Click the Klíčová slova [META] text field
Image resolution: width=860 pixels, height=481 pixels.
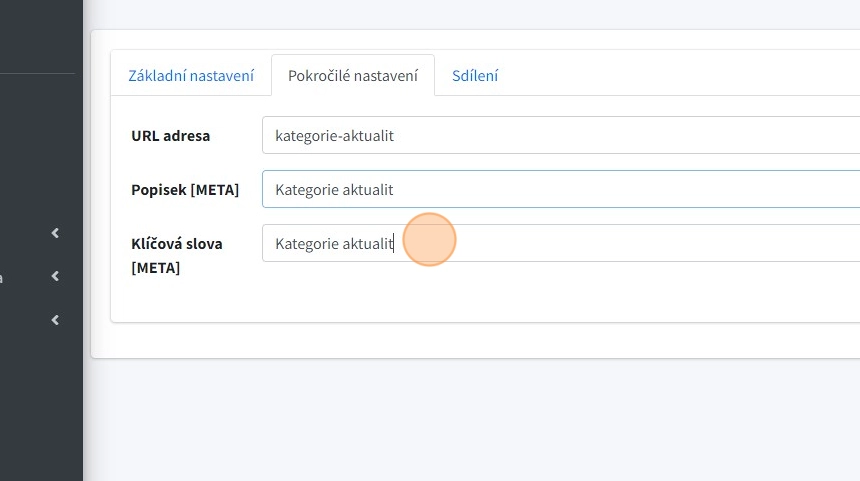[x=600, y=243]
